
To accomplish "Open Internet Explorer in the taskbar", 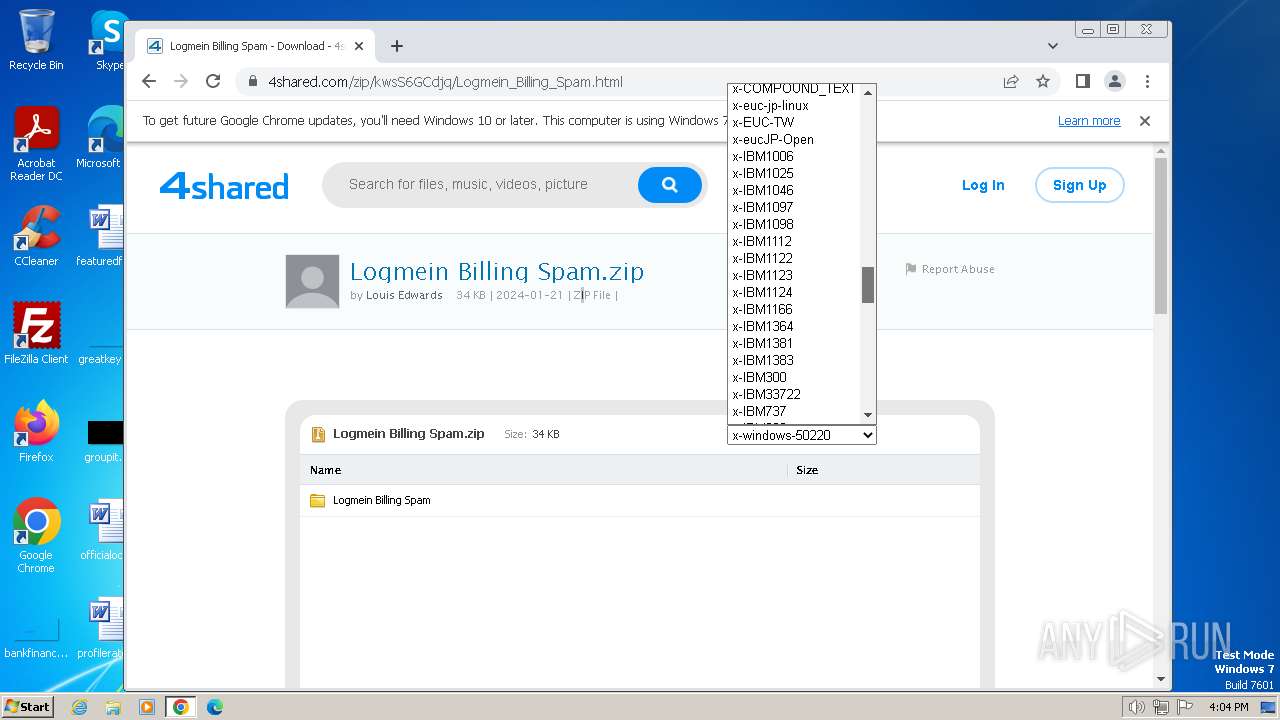I will pos(79,707).
